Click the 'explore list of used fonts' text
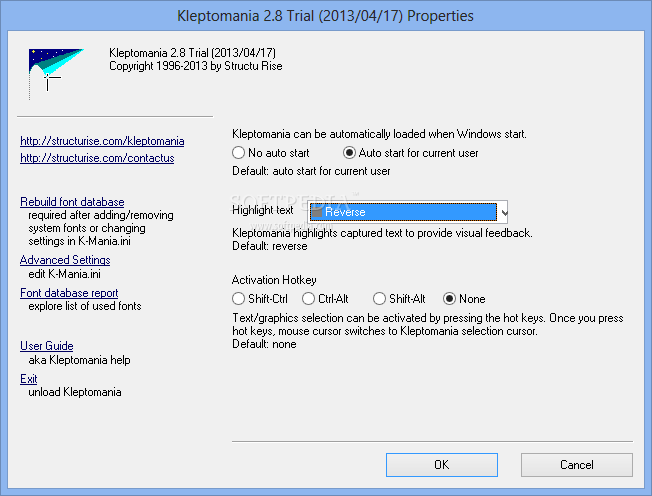The height and width of the screenshot is (496, 652). point(85,306)
